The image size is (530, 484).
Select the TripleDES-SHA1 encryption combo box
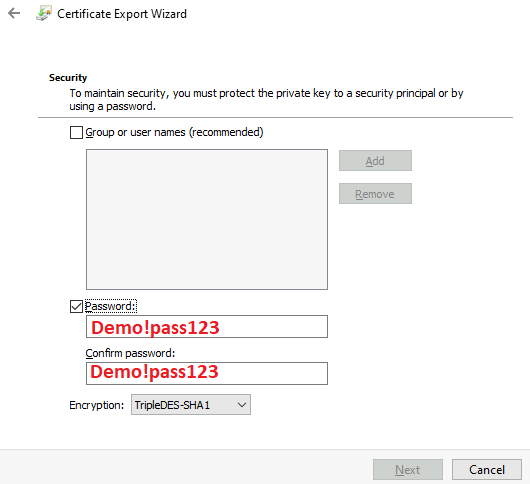(191, 405)
